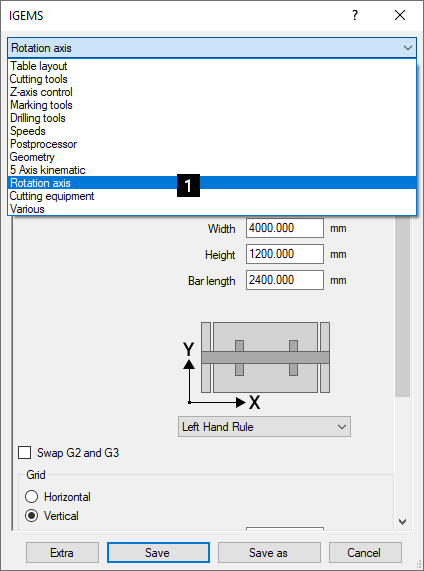Click the Width input field

click(285, 228)
